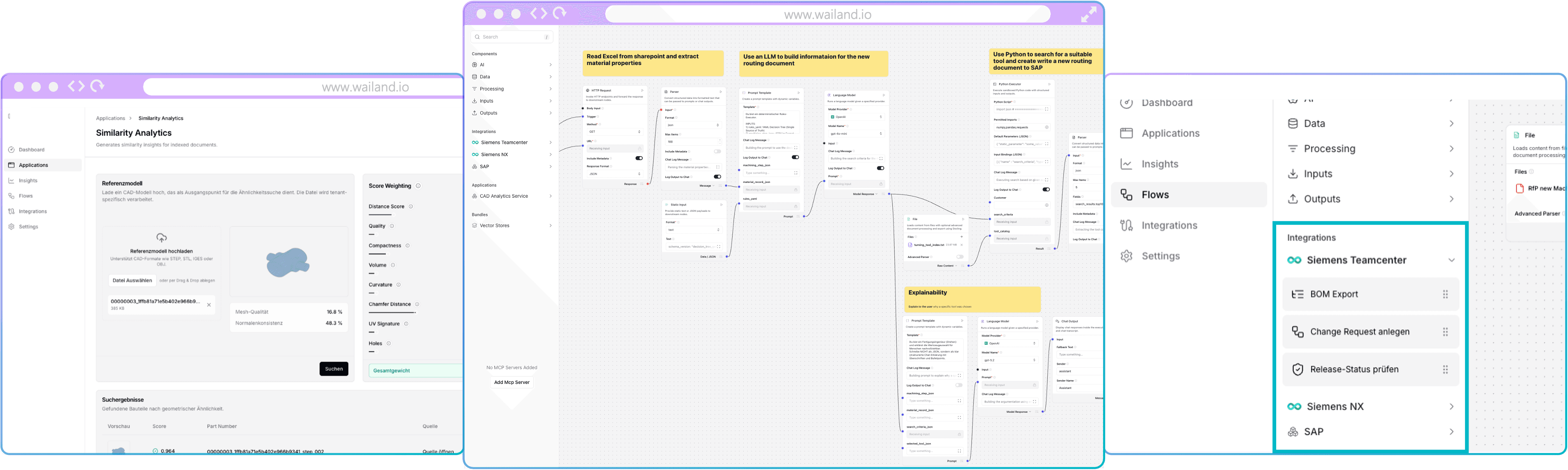This screenshot has height=470, width=1568.
Task: Run the Static Input node
Action: [x=721, y=205]
